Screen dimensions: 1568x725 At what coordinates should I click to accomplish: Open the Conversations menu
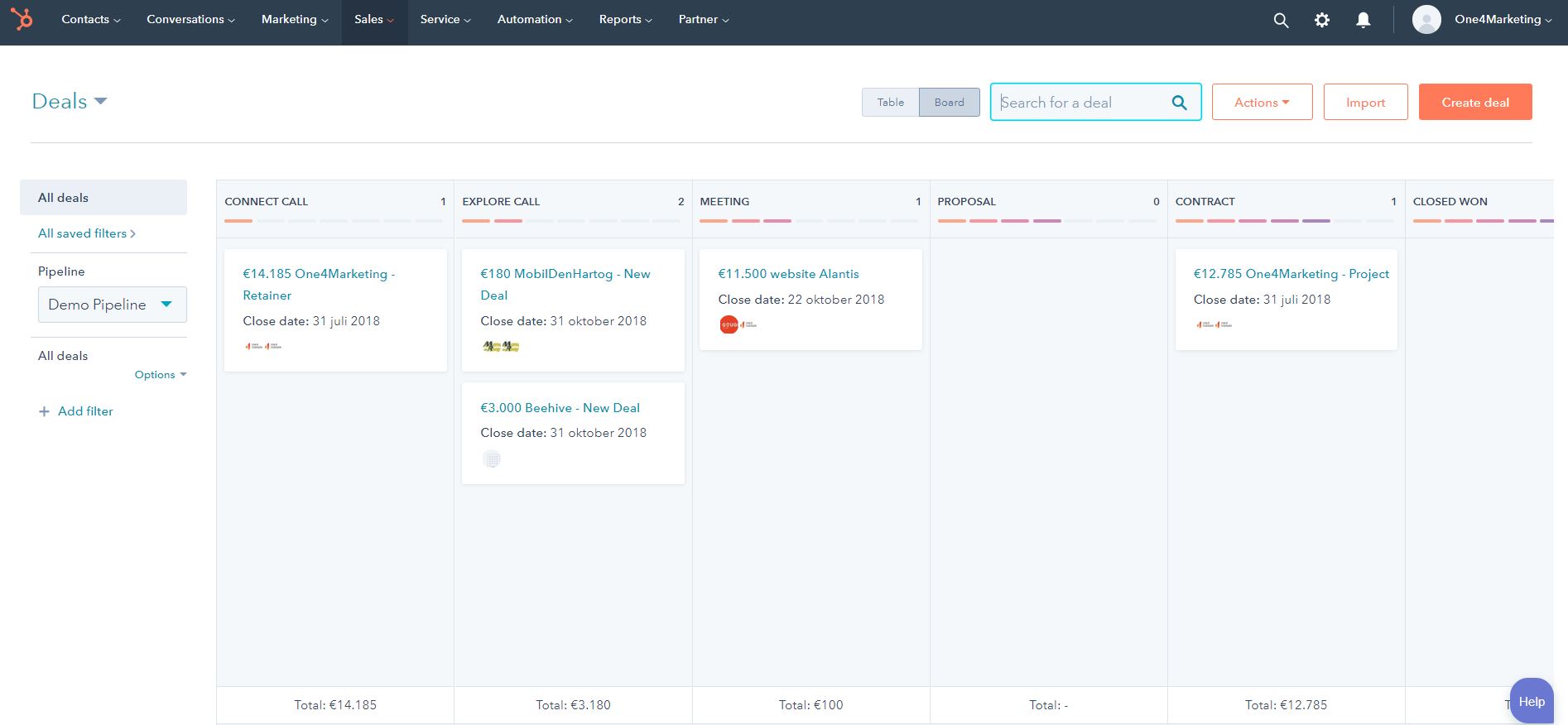pos(190,19)
